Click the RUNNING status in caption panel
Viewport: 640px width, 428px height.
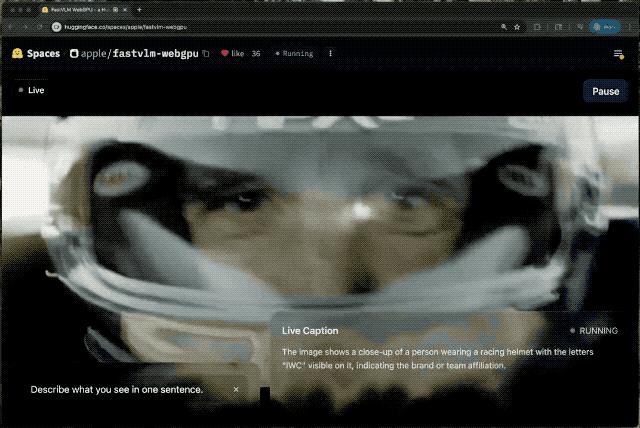pos(594,331)
